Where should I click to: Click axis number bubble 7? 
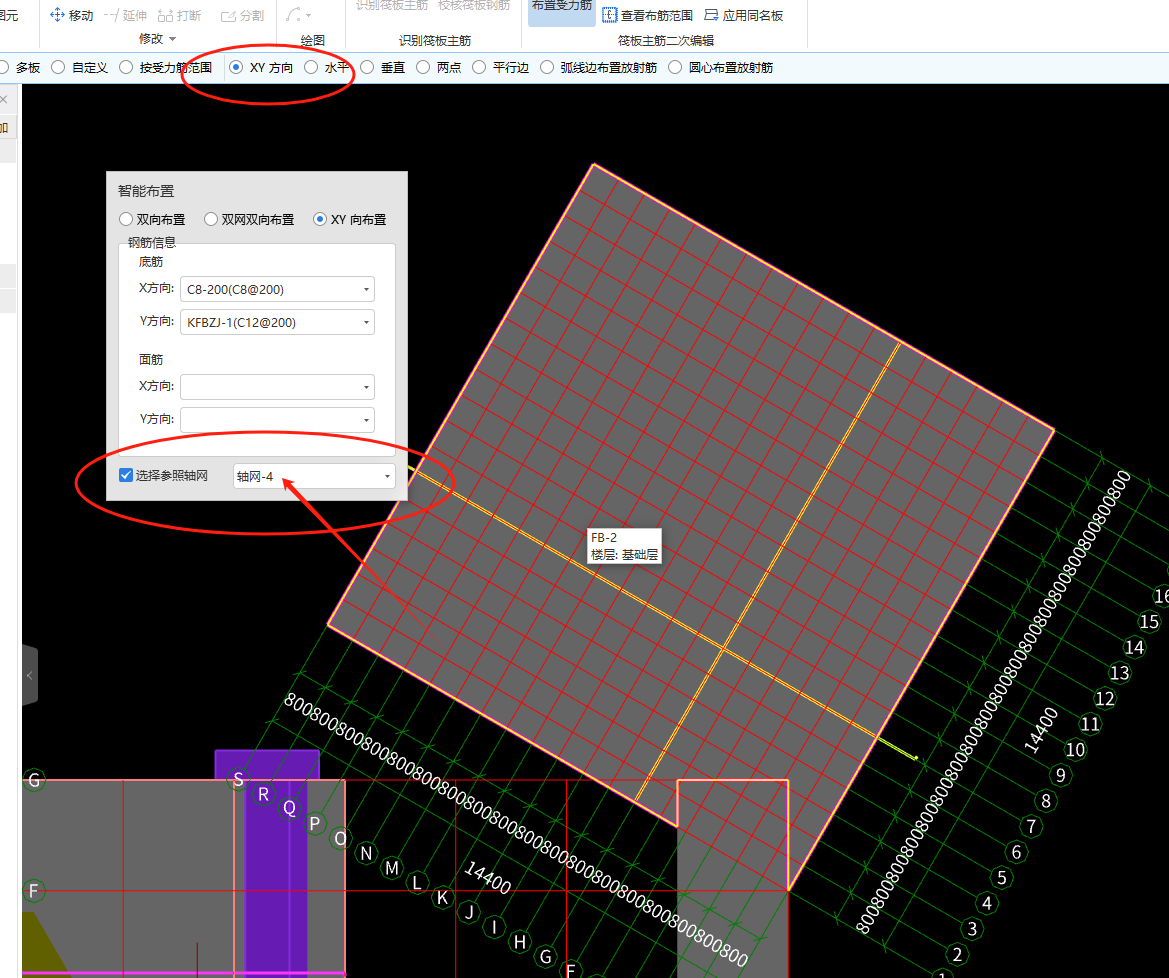1031,826
